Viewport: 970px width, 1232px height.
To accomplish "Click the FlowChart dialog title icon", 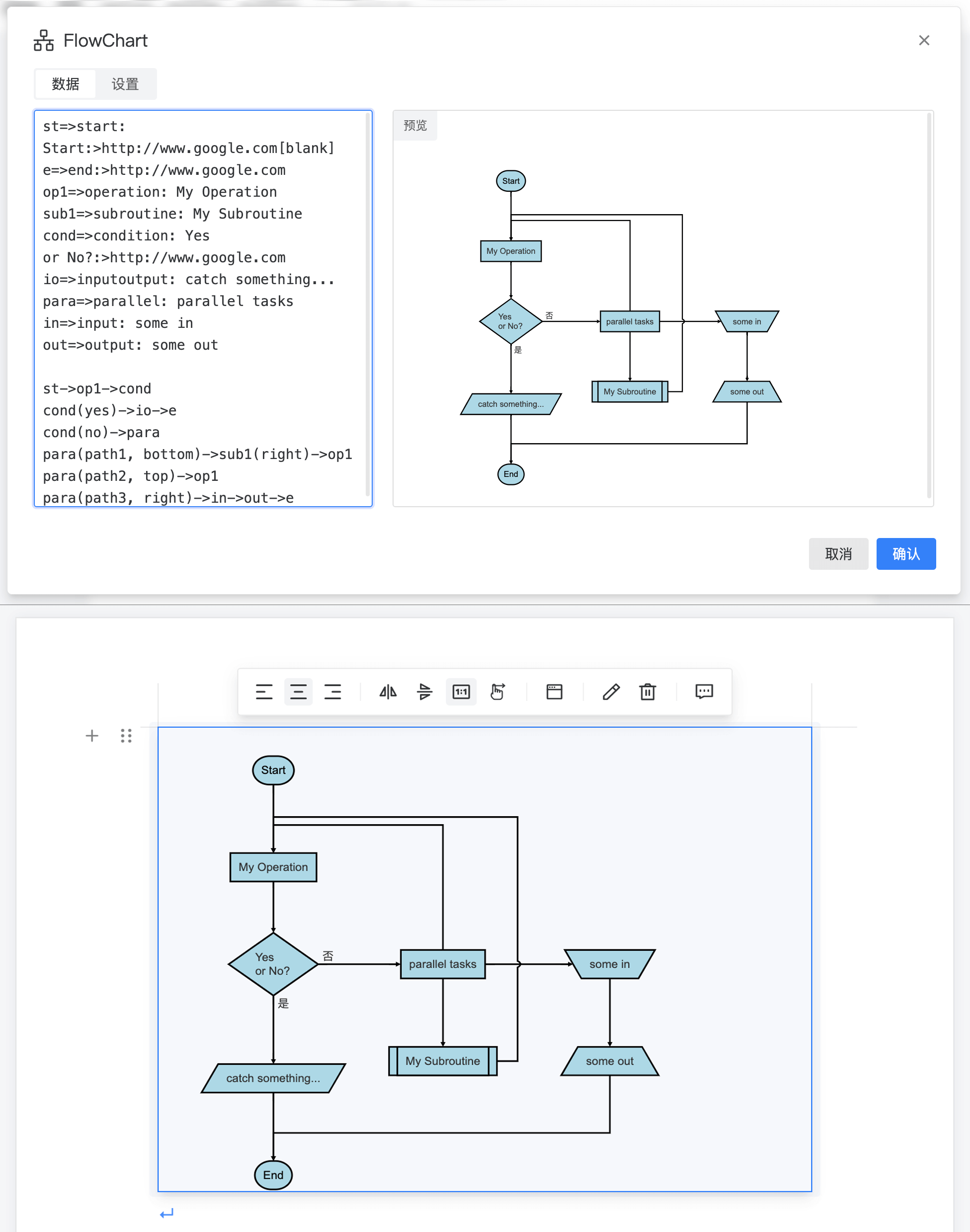I will coord(44,41).
